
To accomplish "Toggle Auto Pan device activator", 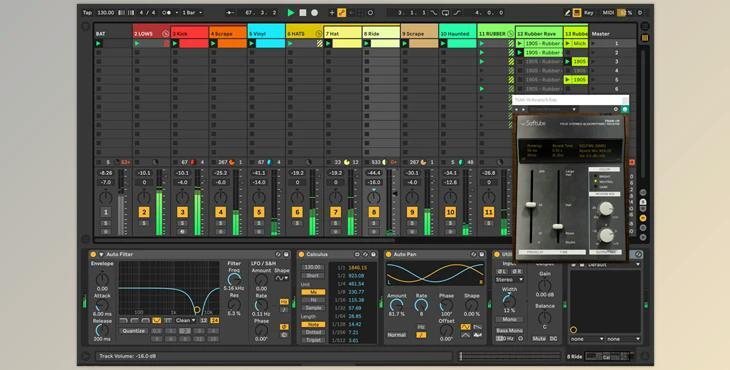I will point(388,255).
